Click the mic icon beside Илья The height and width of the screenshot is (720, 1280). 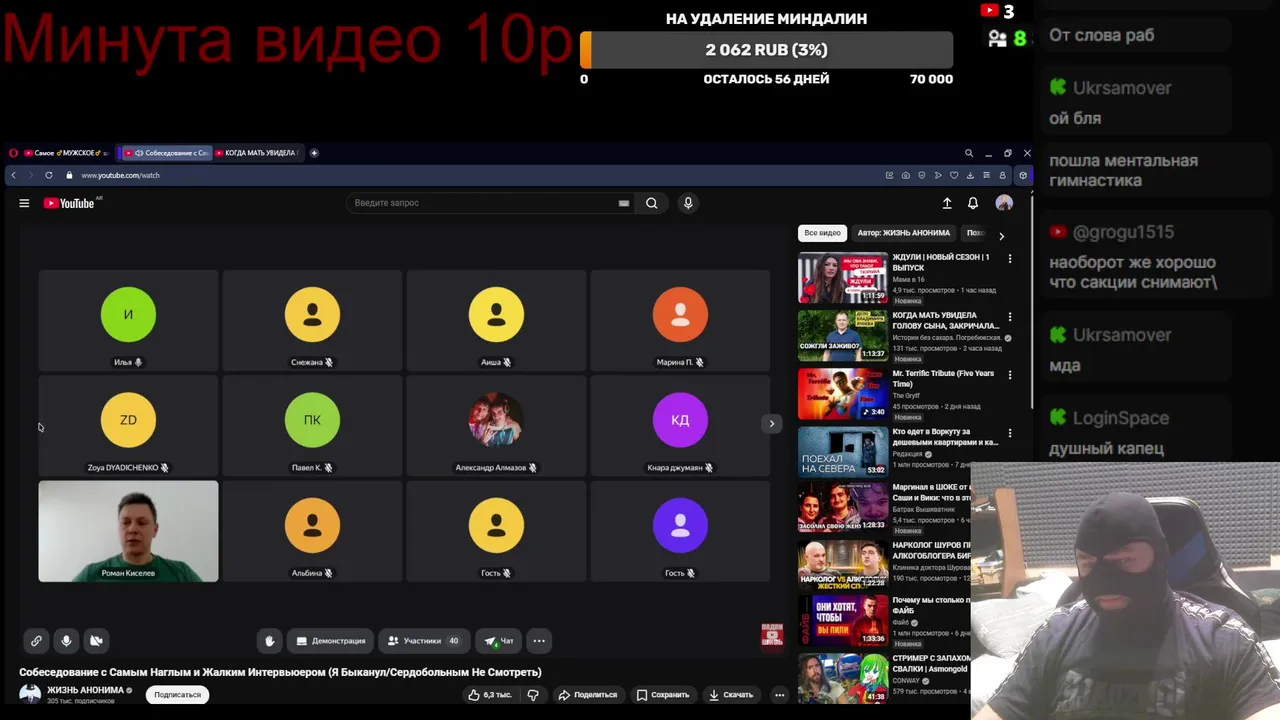click(x=138, y=362)
